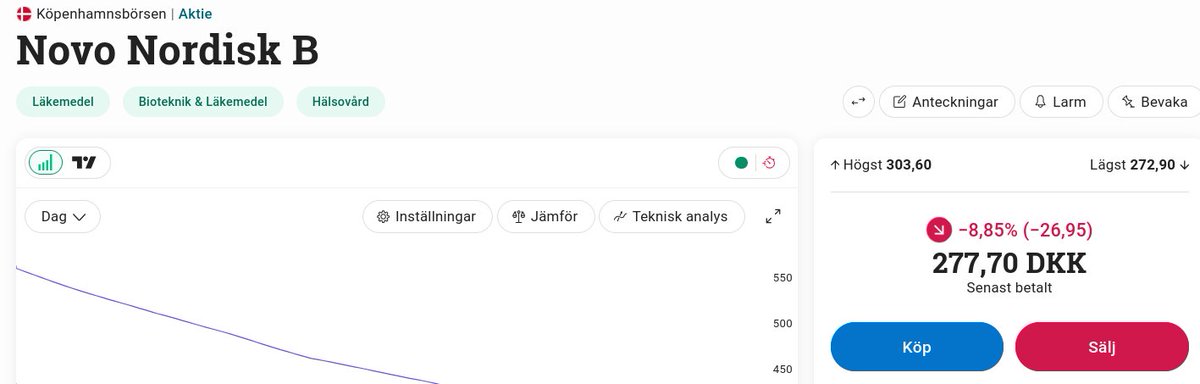Select the standard bar chart view icon

pyautogui.click(x=45, y=163)
